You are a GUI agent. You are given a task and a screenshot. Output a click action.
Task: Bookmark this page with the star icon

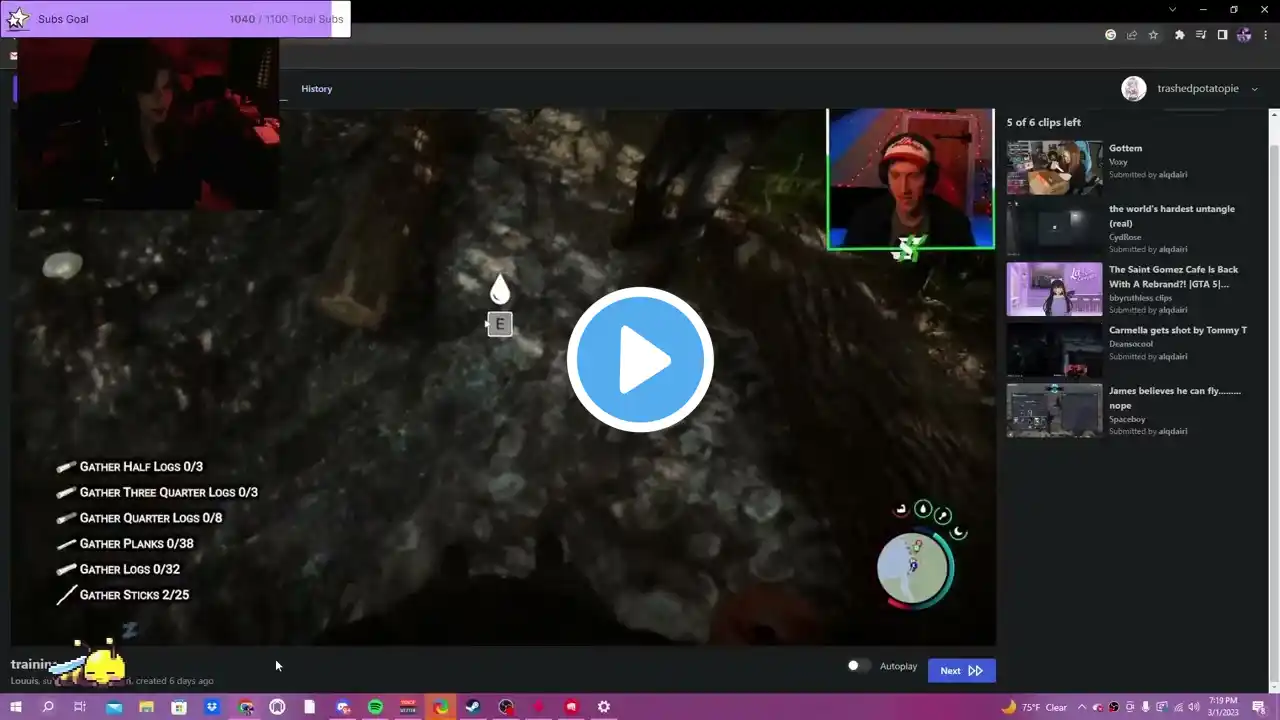1153,35
